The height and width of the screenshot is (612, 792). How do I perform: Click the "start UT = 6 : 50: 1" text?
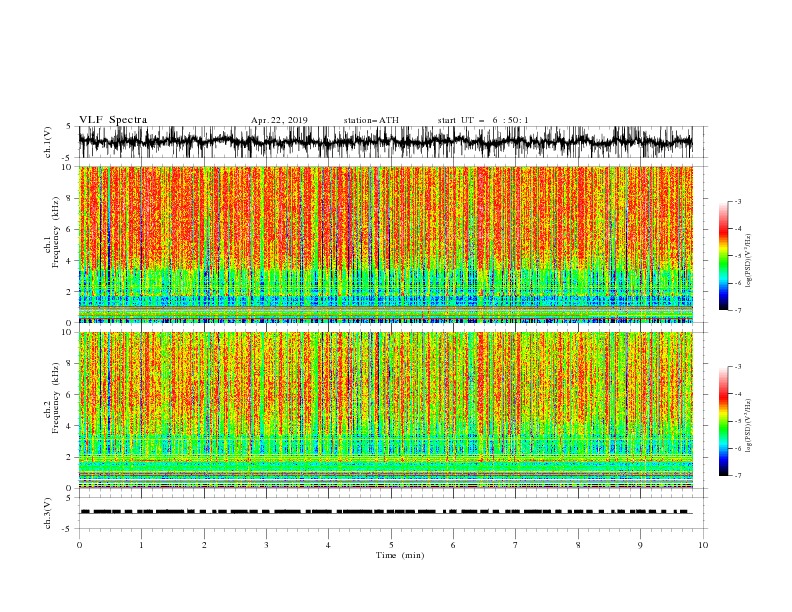click(483, 120)
